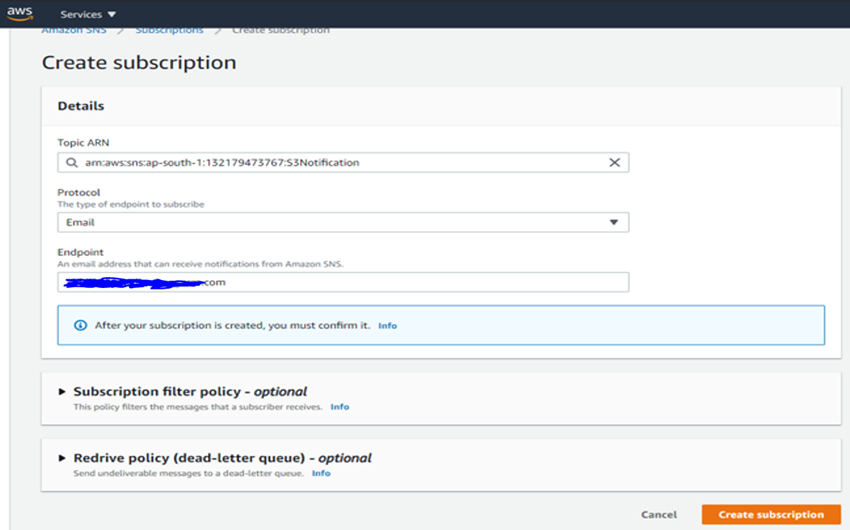Go to Amazon SNS breadcrumb

coord(74,30)
